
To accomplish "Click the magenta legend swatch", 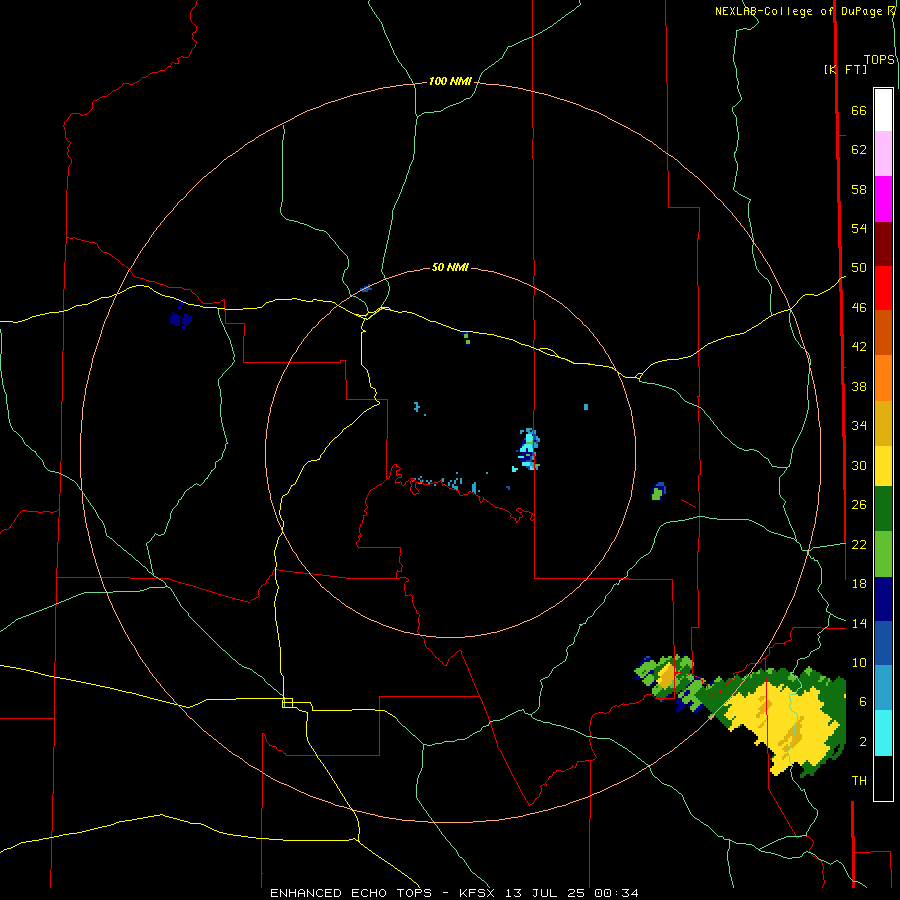I will pyautogui.click(x=883, y=199).
